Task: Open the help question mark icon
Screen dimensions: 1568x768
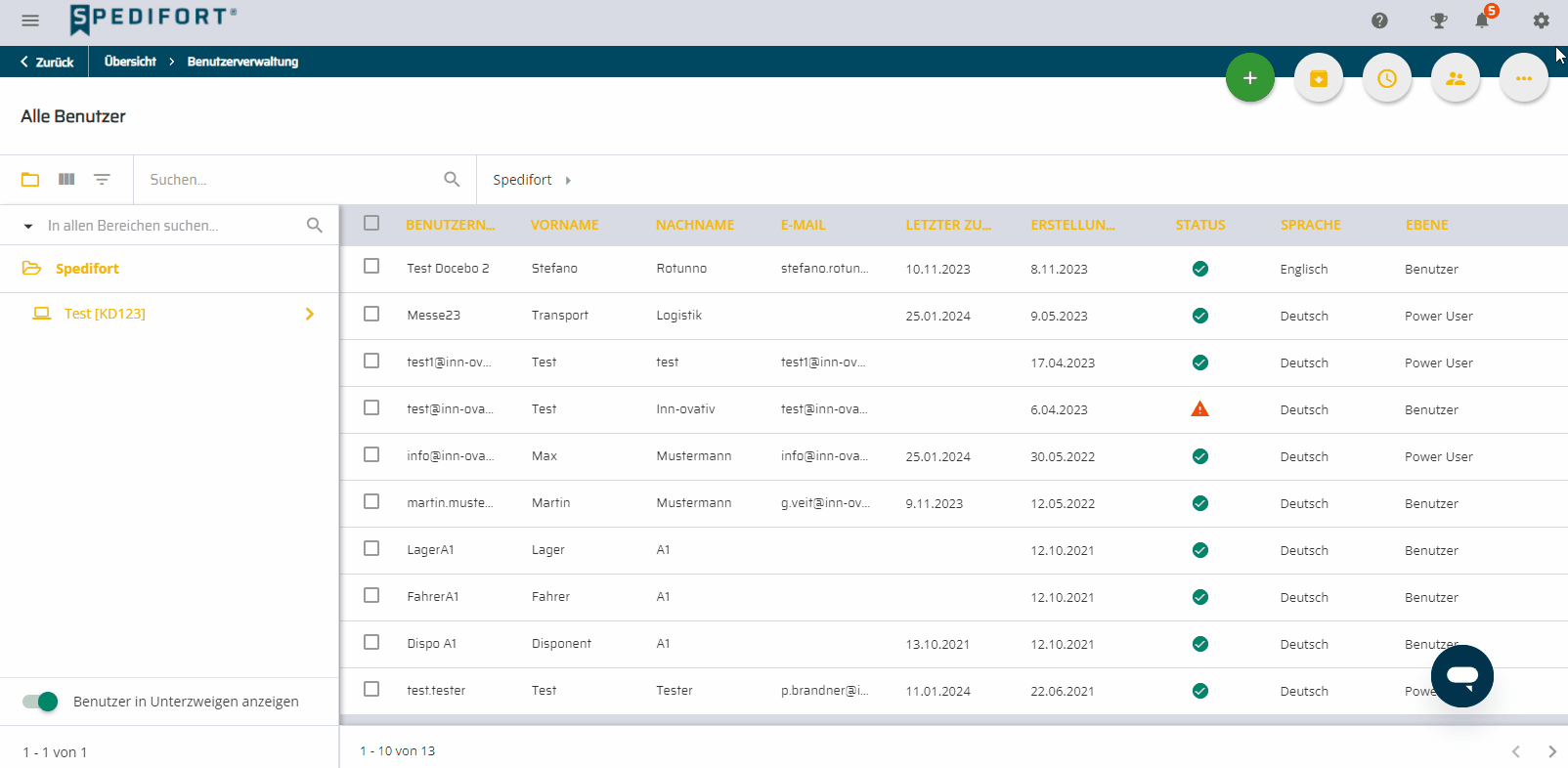Action: [x=1379, y=21]
